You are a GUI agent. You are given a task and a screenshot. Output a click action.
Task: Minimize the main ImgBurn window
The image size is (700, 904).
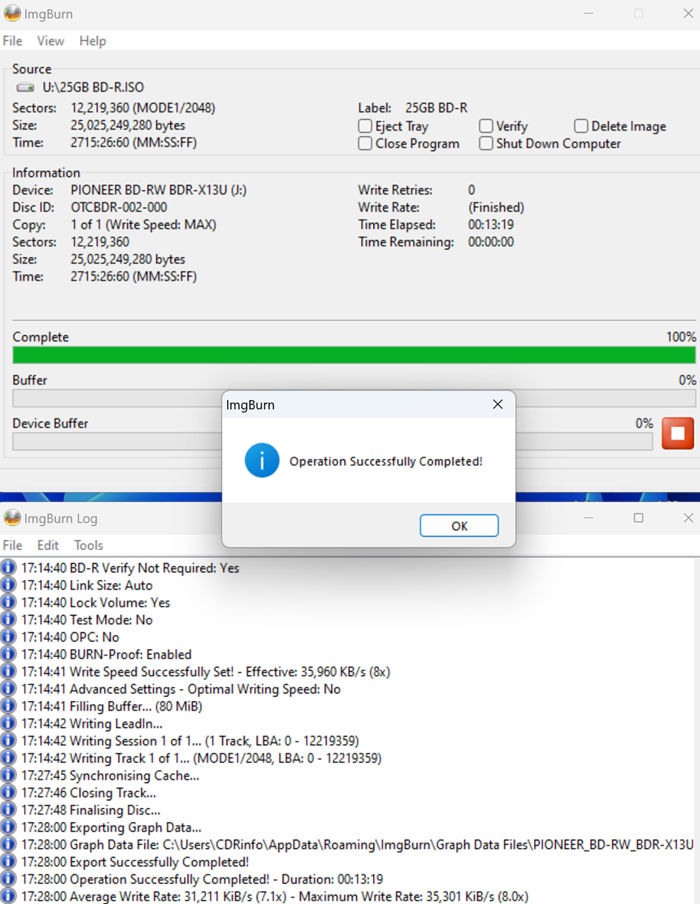pos(588,13)
